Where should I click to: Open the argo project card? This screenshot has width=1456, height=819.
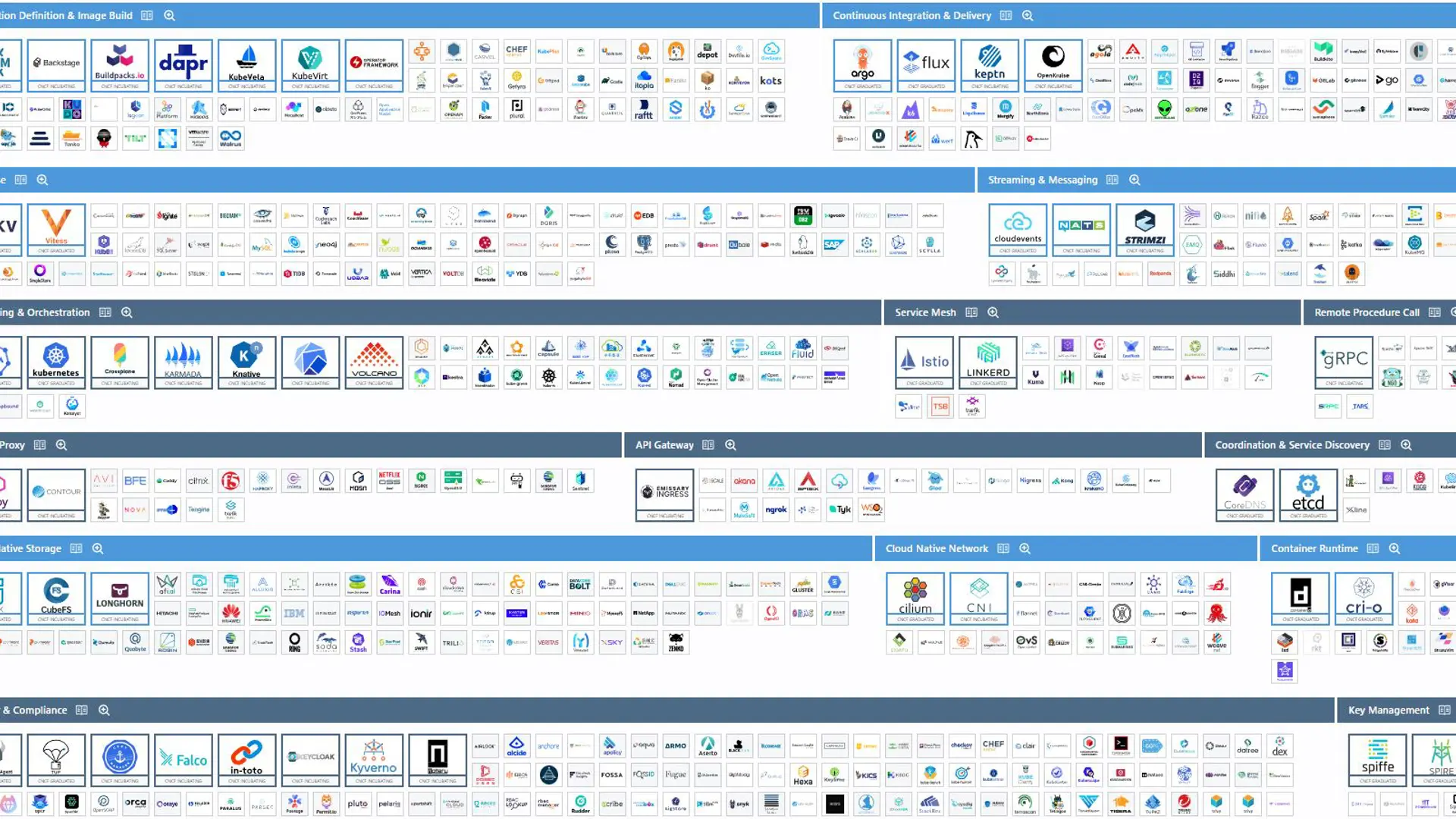click(862, 65)
